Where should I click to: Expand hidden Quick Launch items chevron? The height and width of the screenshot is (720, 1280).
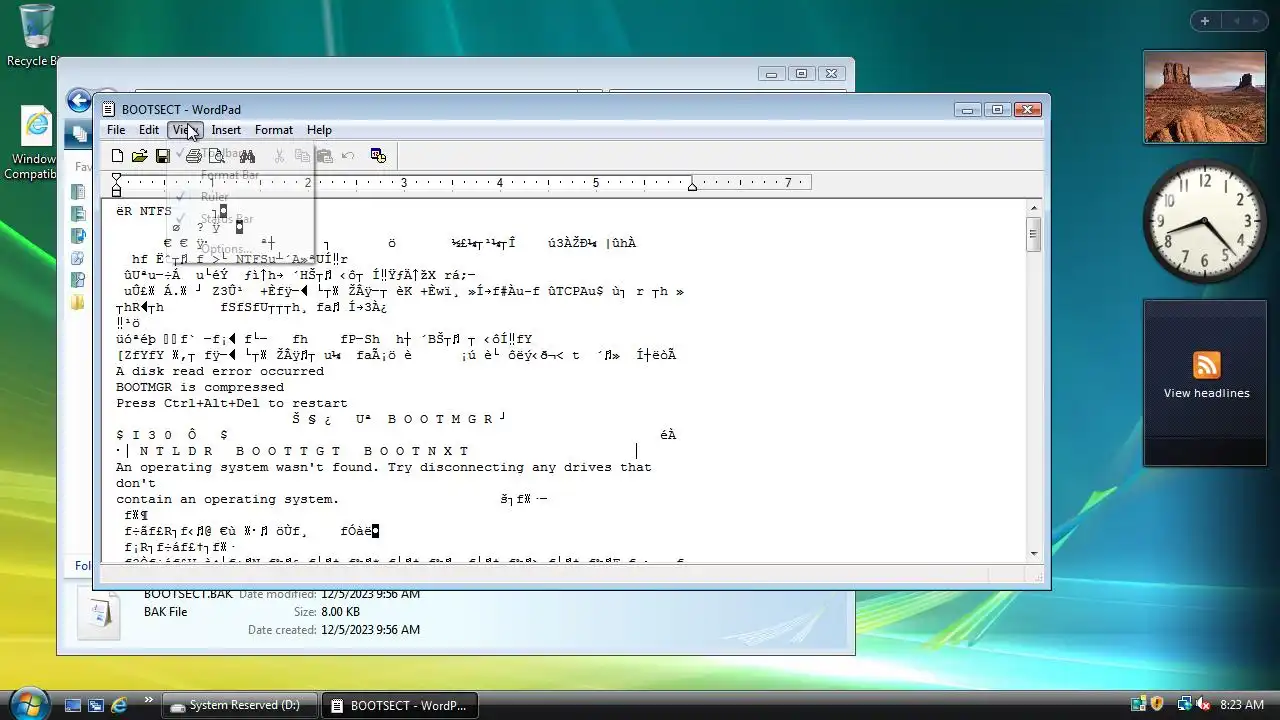(149, 700)
